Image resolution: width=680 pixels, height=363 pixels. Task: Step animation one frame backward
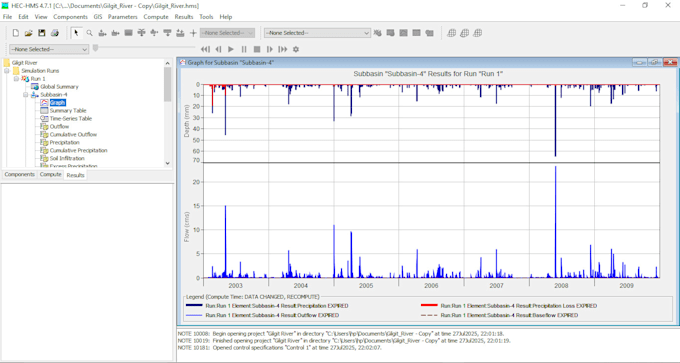click(218, 49)
